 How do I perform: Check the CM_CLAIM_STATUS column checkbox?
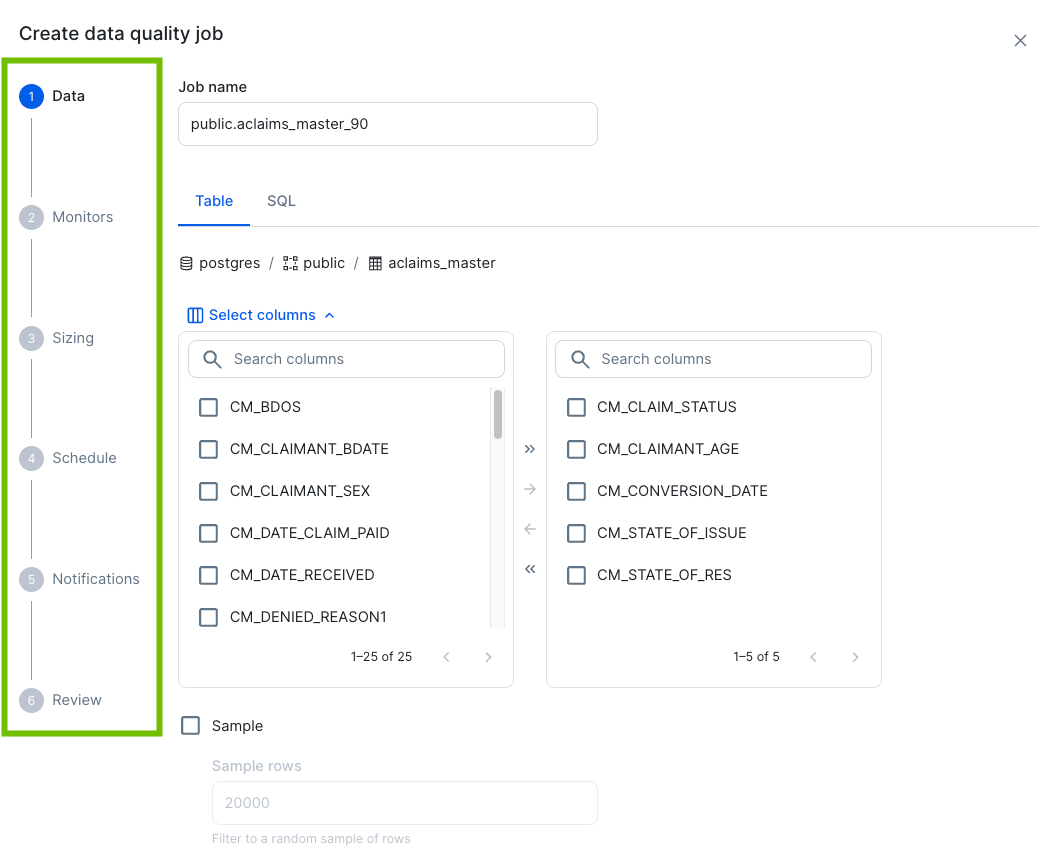(x=576, y=407)
